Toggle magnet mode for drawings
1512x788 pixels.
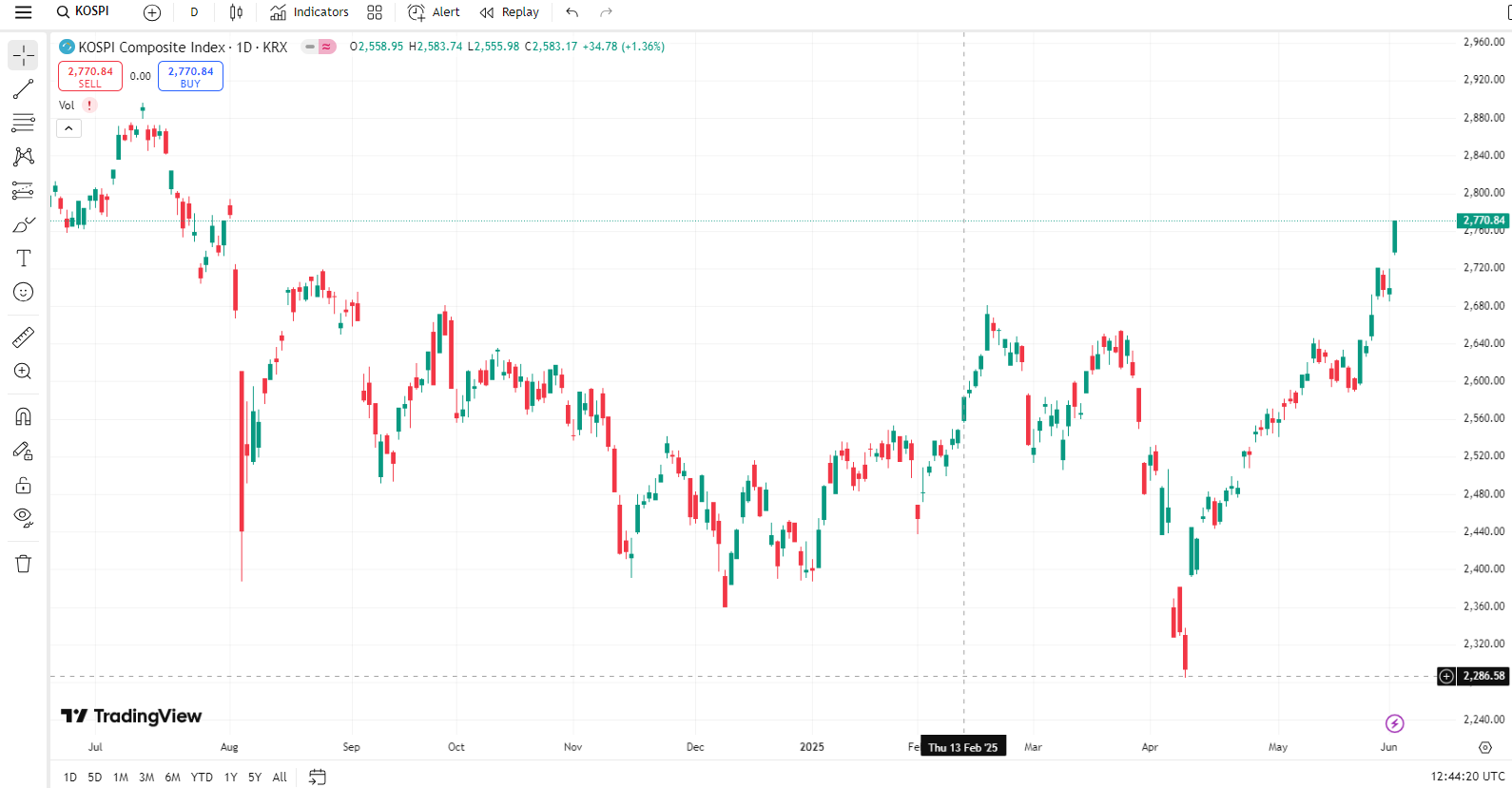point(23,416)
